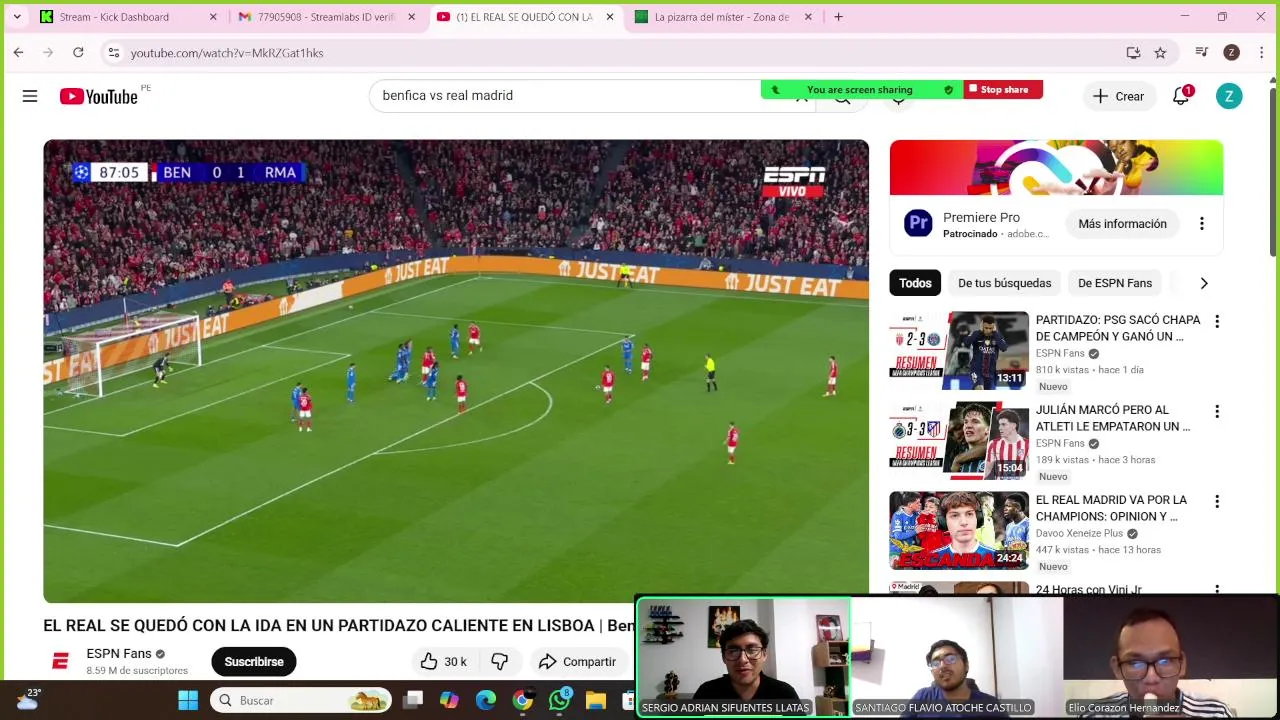The image size is (1280, 720).
Task: Close the La pizarra del míster tab
Action: [808, 17]
